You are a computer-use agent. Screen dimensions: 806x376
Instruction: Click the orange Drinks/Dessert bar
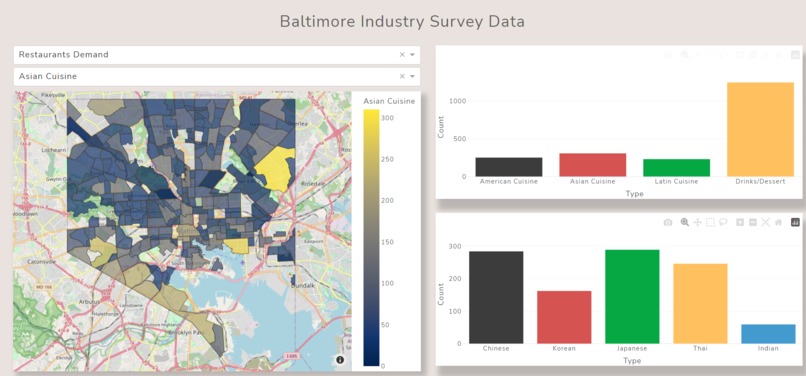click(x=760, y=130)
